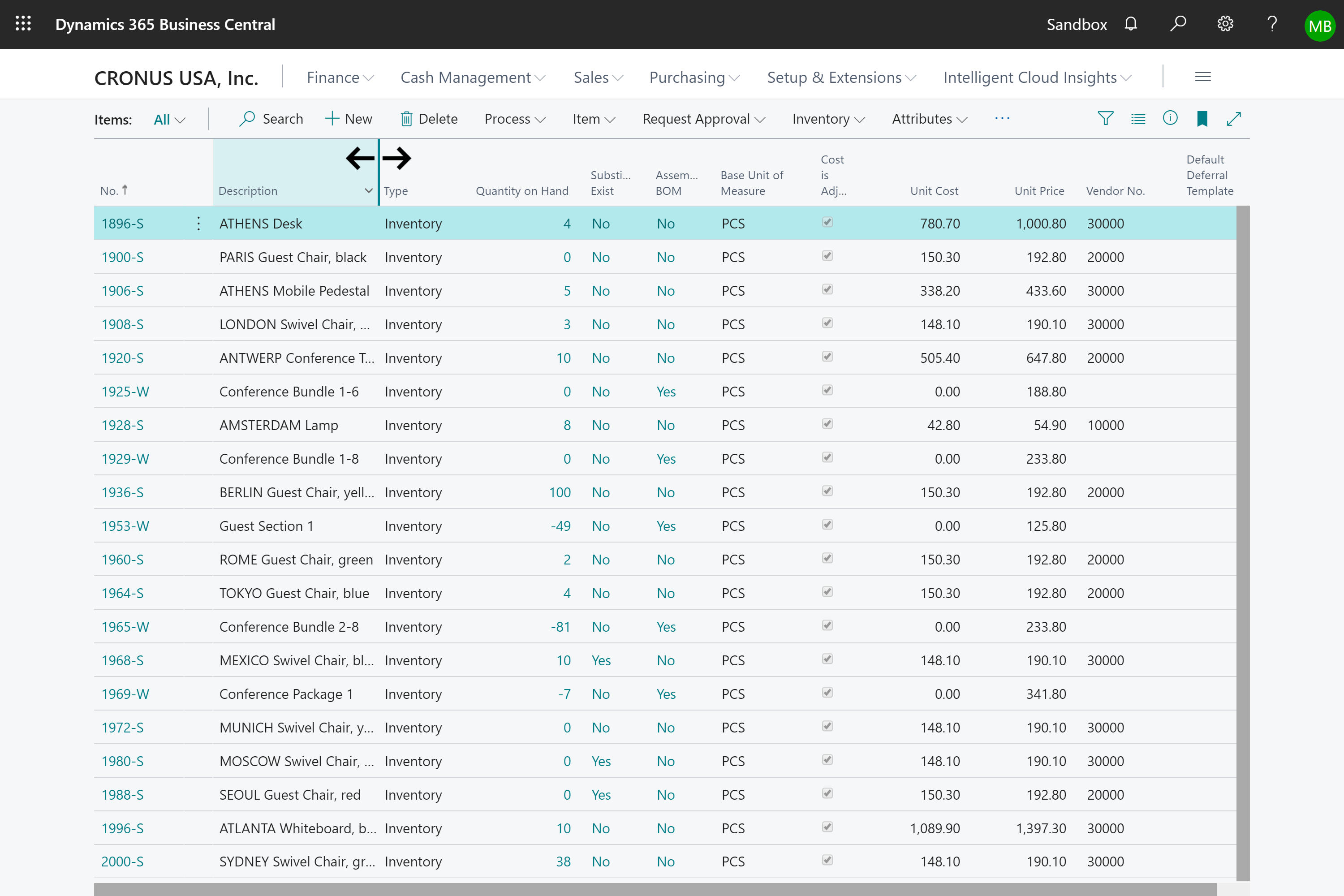Drag to resize Description column width
Image resolution: width=1344 pixels, height=896 pixels.
pyautogui.click(x=377, y=157)
